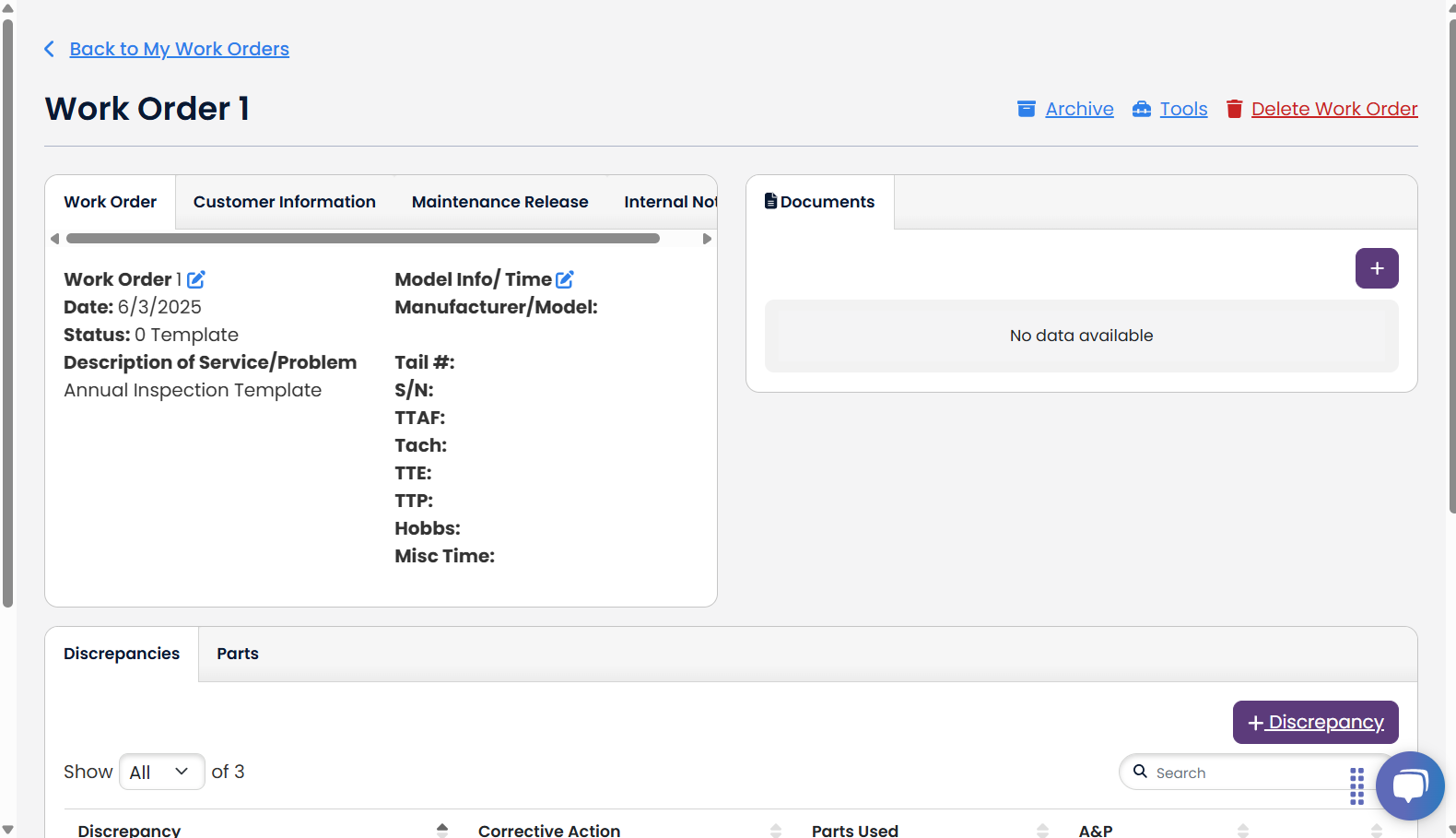1456x838 pixels.
Task: Open the Show entries dropdown
Action: [x=161, y=772]
